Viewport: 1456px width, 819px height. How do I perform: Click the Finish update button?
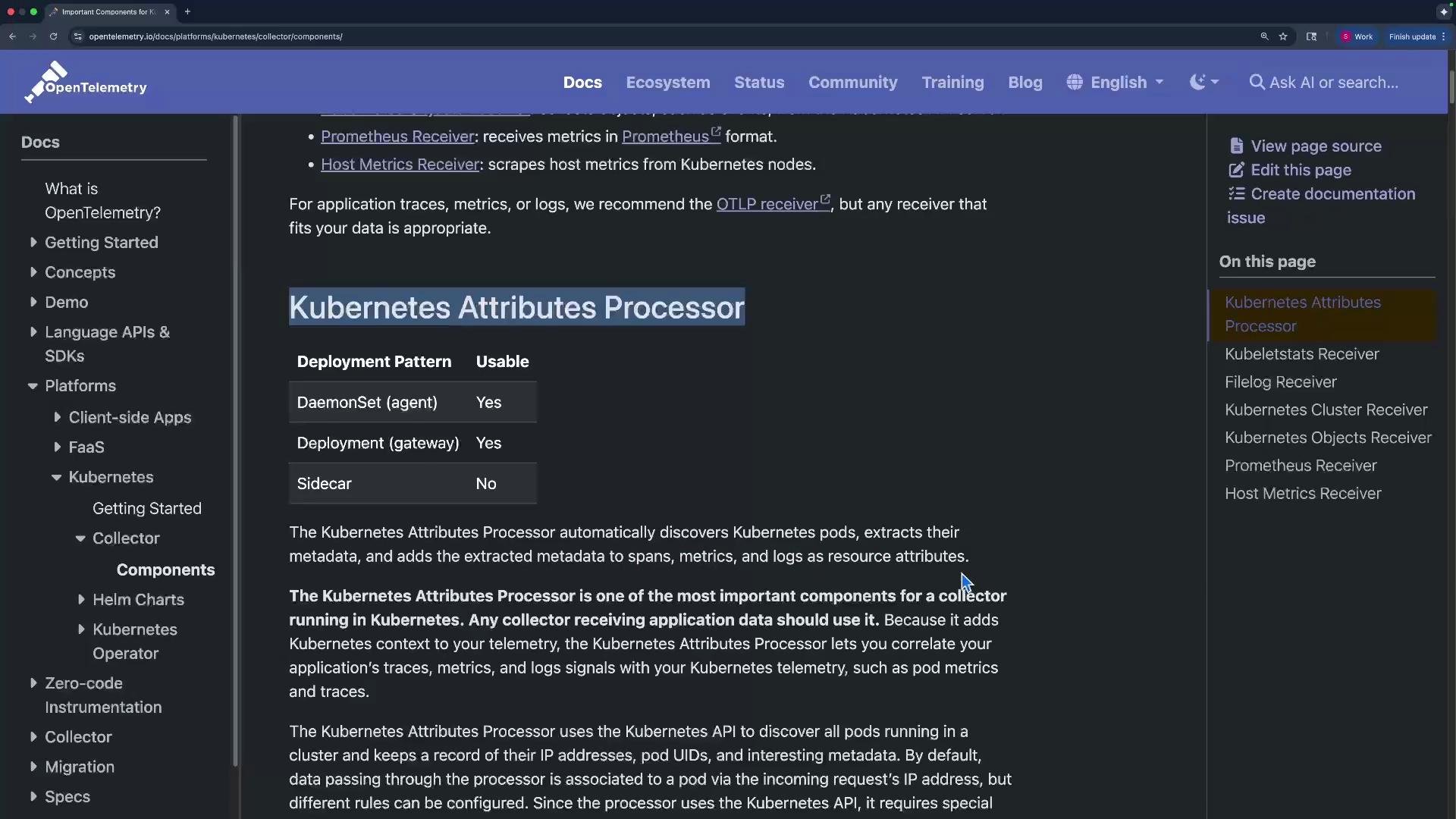coord(1416,36)
